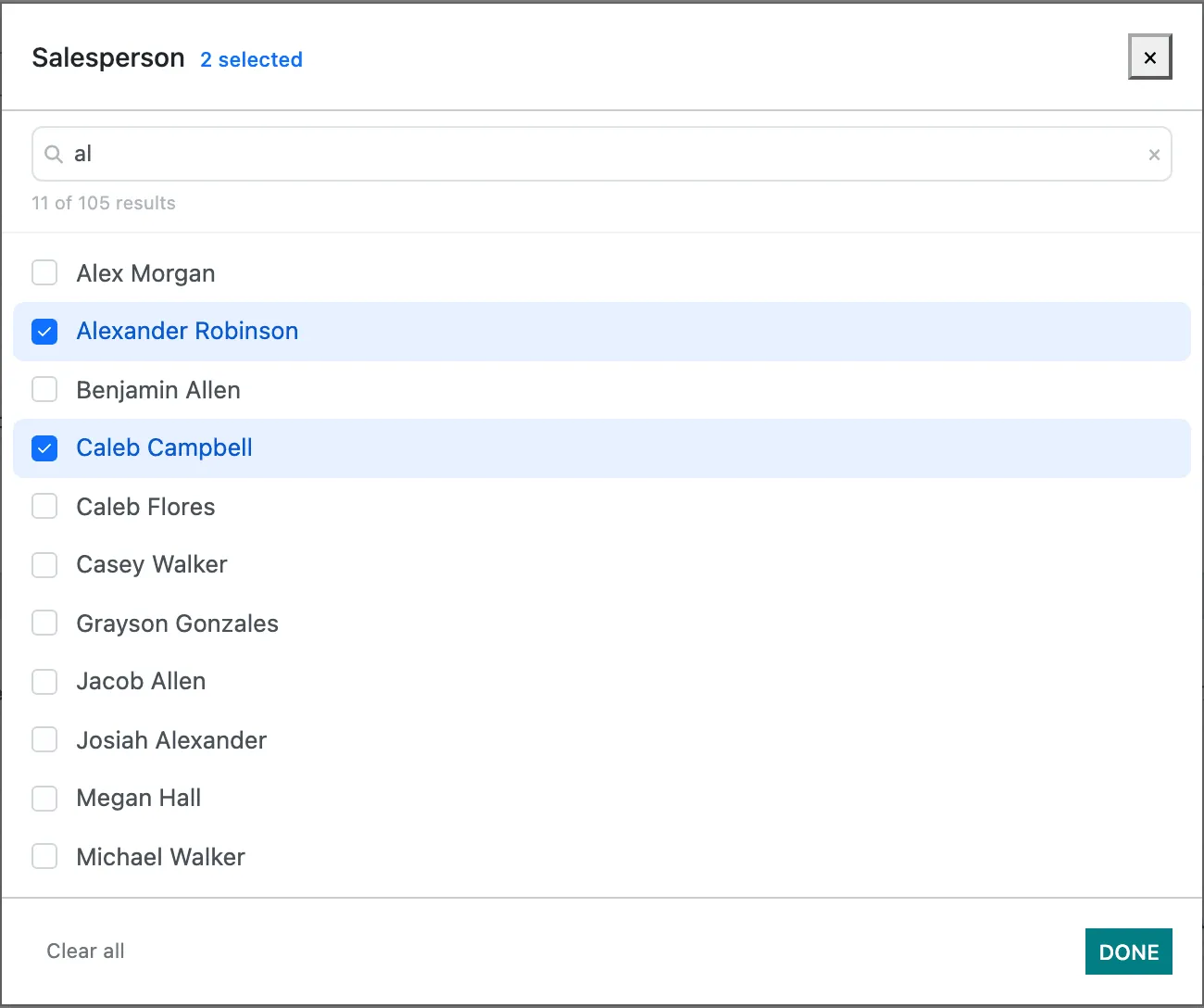Viewport: 1204px width, 1008px height.
Task: Click the name Benjamin Allen
Action: (x=158, y=390)
